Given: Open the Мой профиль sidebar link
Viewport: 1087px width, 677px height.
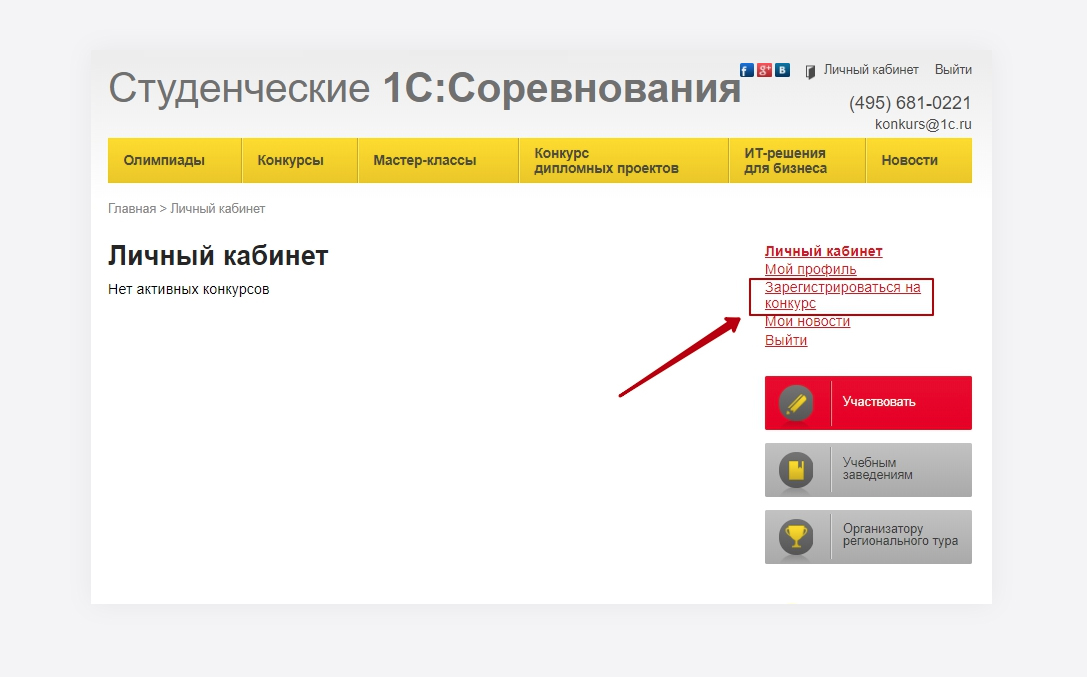Looking at the screenshot, I should tap(810, 269).
